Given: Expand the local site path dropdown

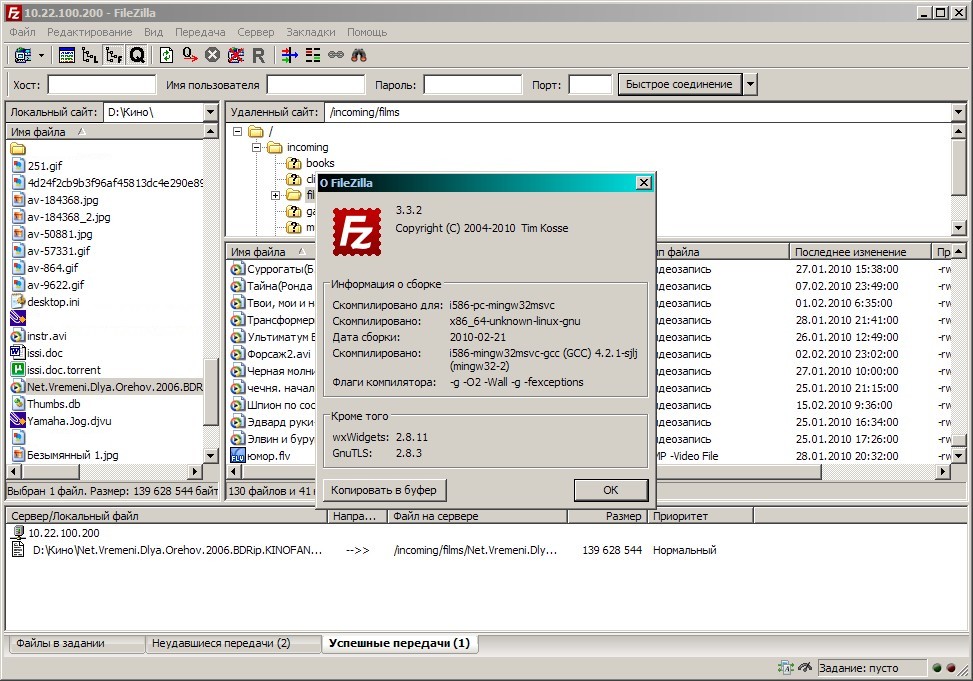Looking at the screenshot, I should [210, 112].
